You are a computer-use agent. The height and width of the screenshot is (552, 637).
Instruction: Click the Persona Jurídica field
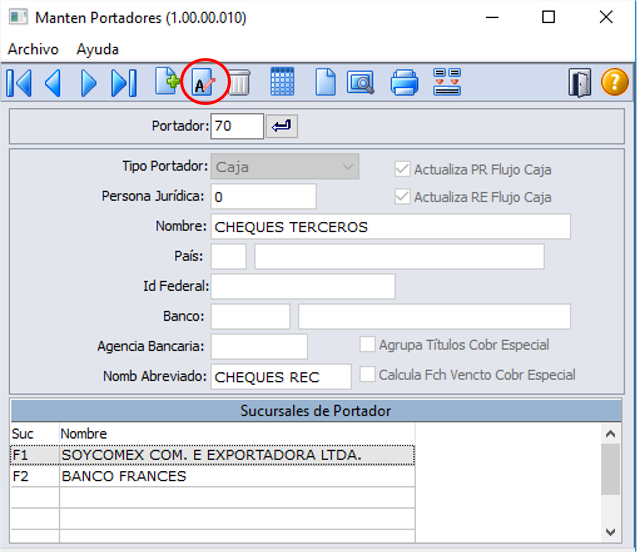(x=264, y=197)
